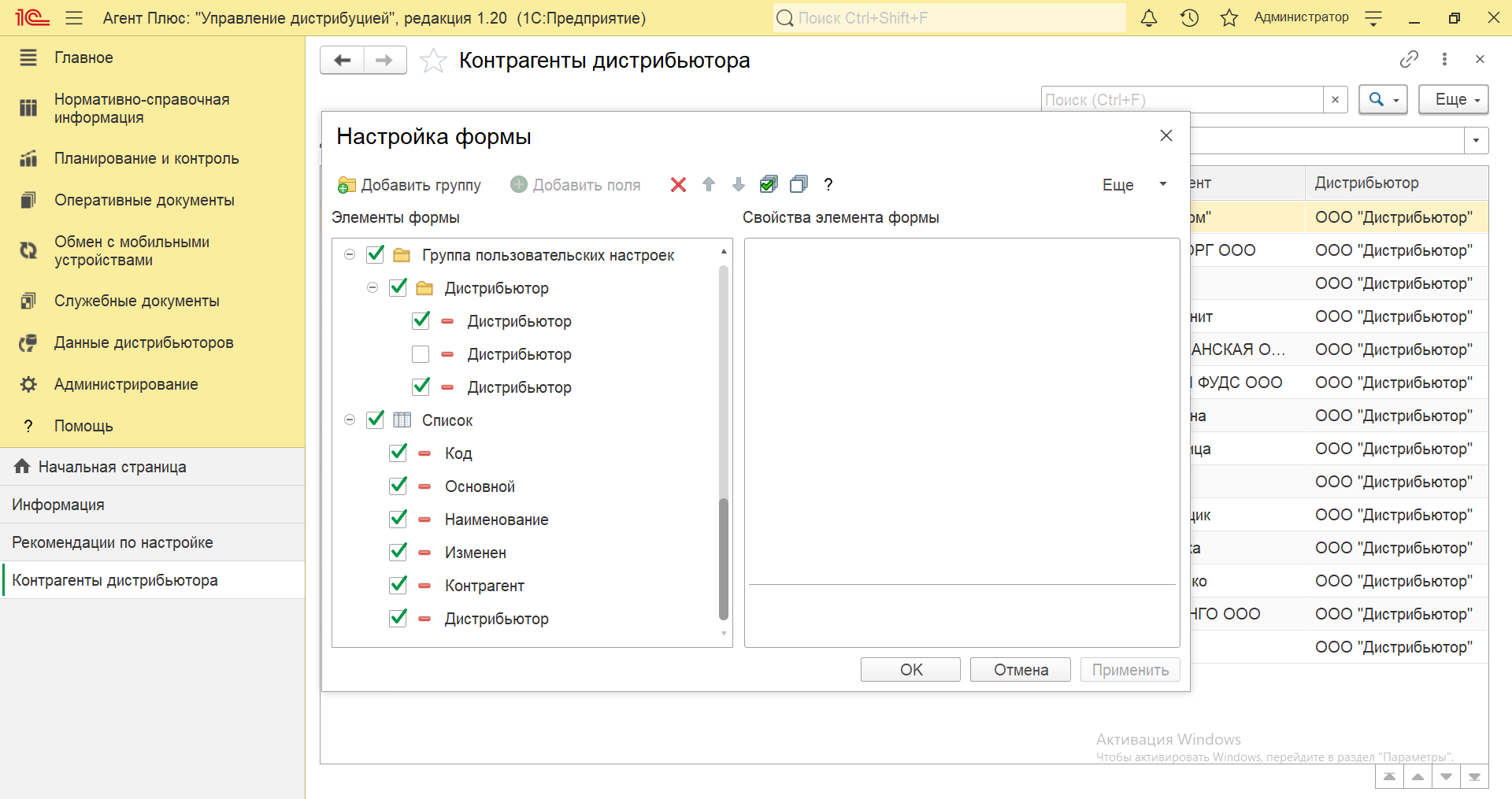
Task: Move one list row up icon
Action: [x=1417, y=777]
